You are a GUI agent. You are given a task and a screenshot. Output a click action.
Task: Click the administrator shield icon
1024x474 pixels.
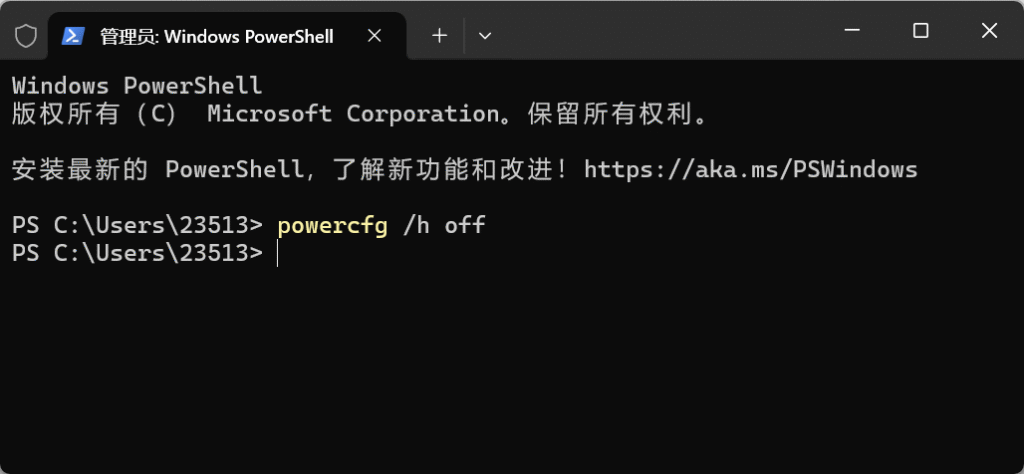(x=26, y=36)
